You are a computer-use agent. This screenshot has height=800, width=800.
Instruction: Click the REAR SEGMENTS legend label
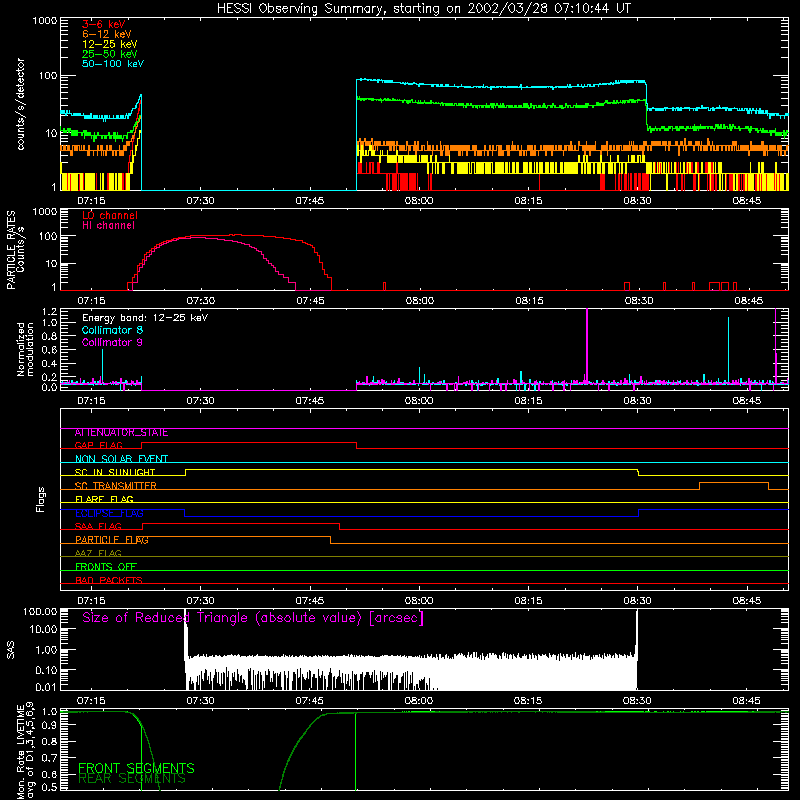coord(132,779)
